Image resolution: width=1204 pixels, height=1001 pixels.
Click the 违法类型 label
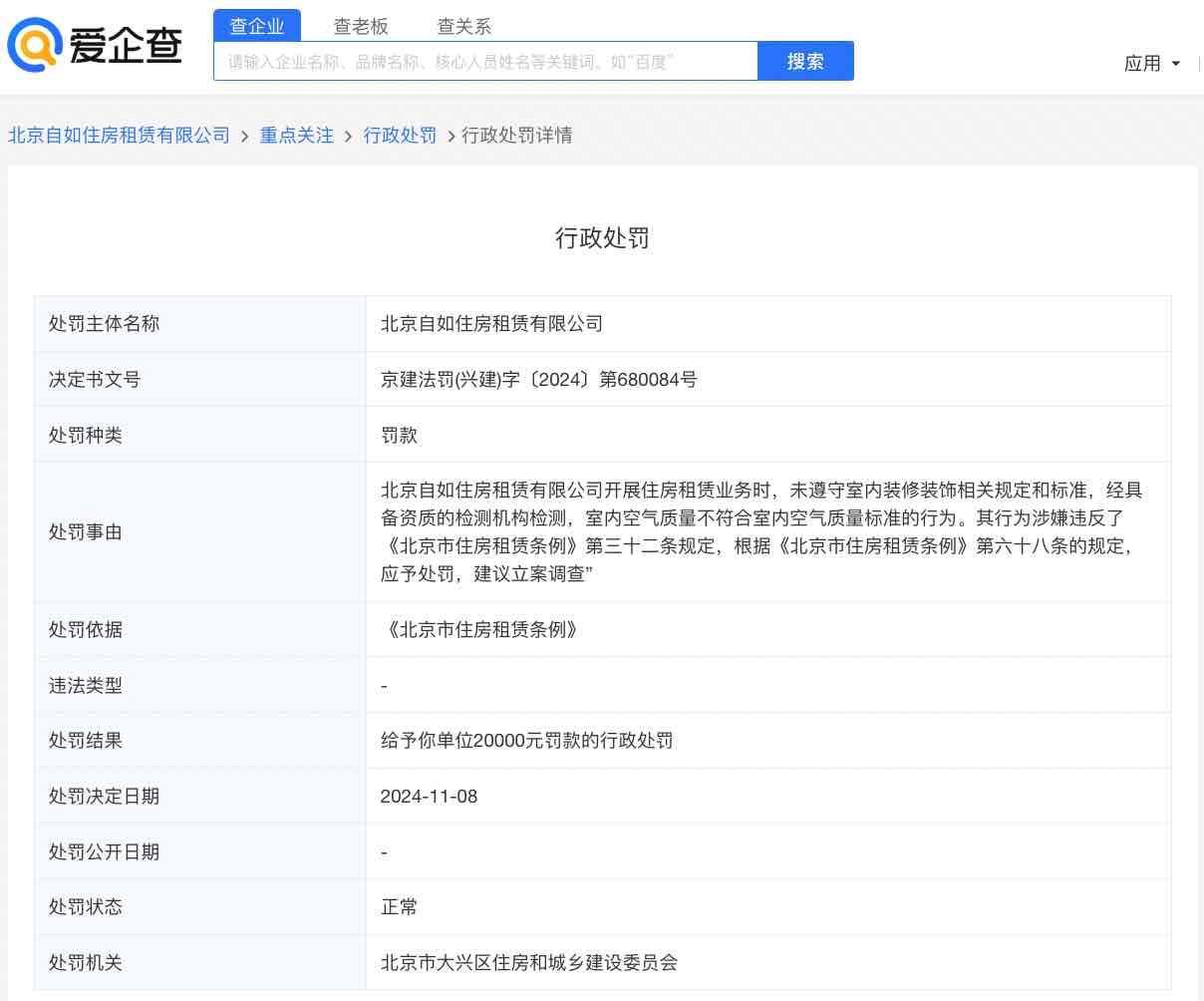coord(86,685)
